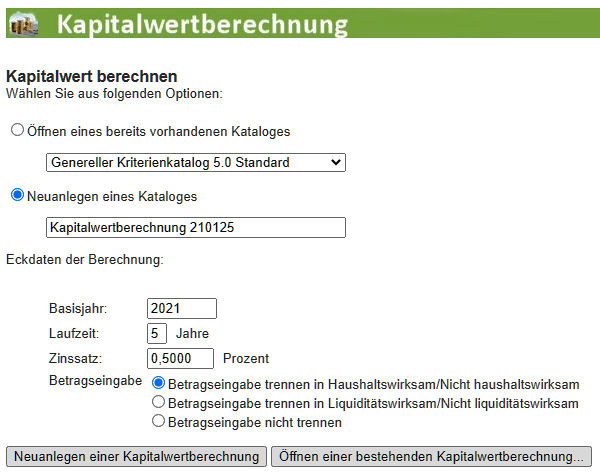The height and width of the screenshot is (475, 600).
Task: Select 'Öffnen eines bereits vorhandenen Kataloges' radio option
Action: [17, 131]
